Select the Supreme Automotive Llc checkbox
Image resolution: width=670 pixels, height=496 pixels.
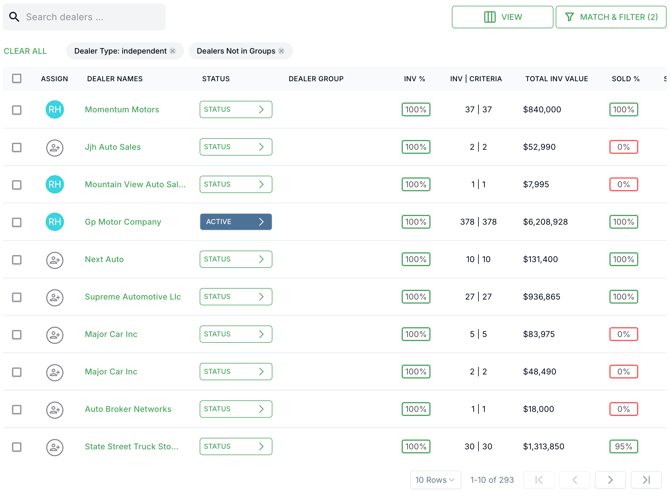coord(17,297)
